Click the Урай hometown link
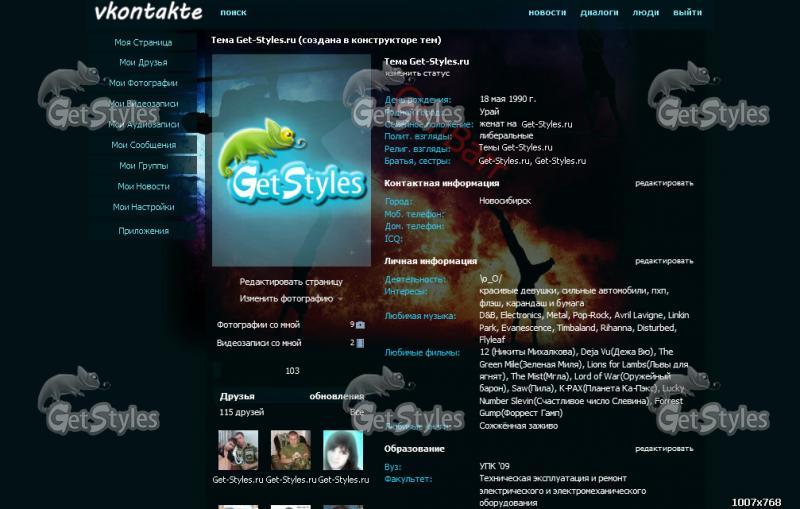The image size is (800, 509). point(489,112)
